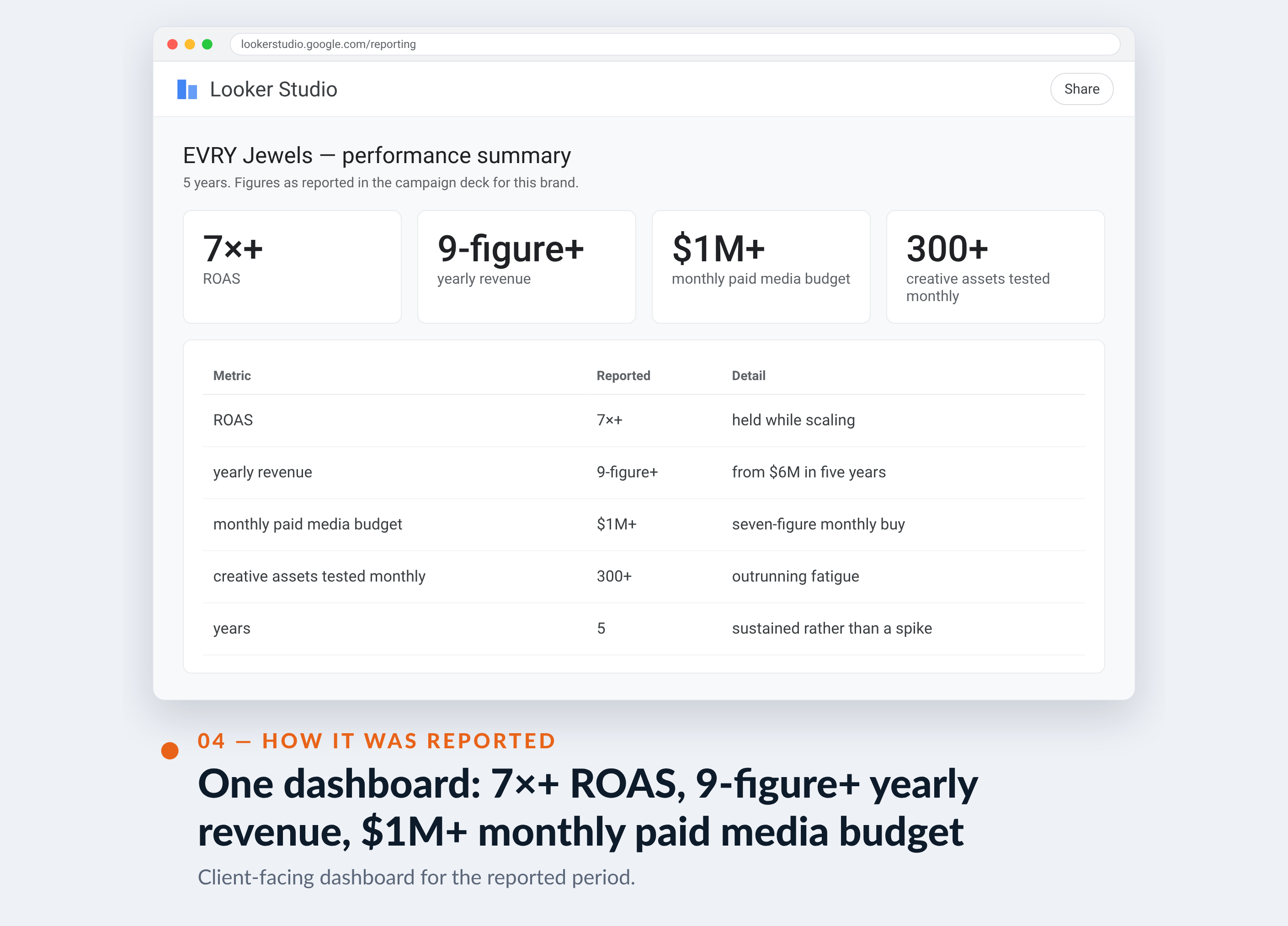Click the 'outrunning fatigue' cell
Viewport: 1288px width, 926px height.
[x=796, y=577]
